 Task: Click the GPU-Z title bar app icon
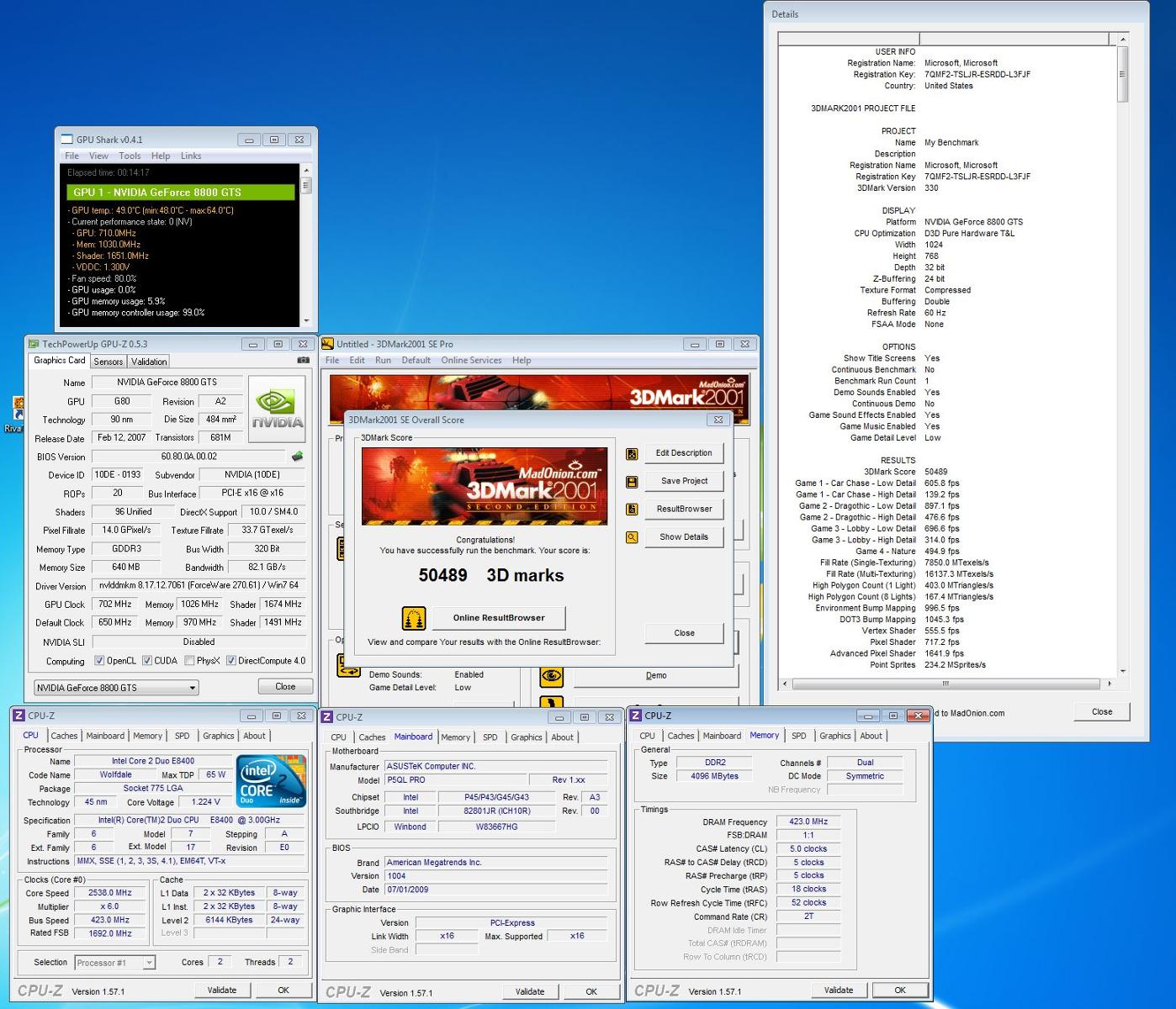coord(34,344)
